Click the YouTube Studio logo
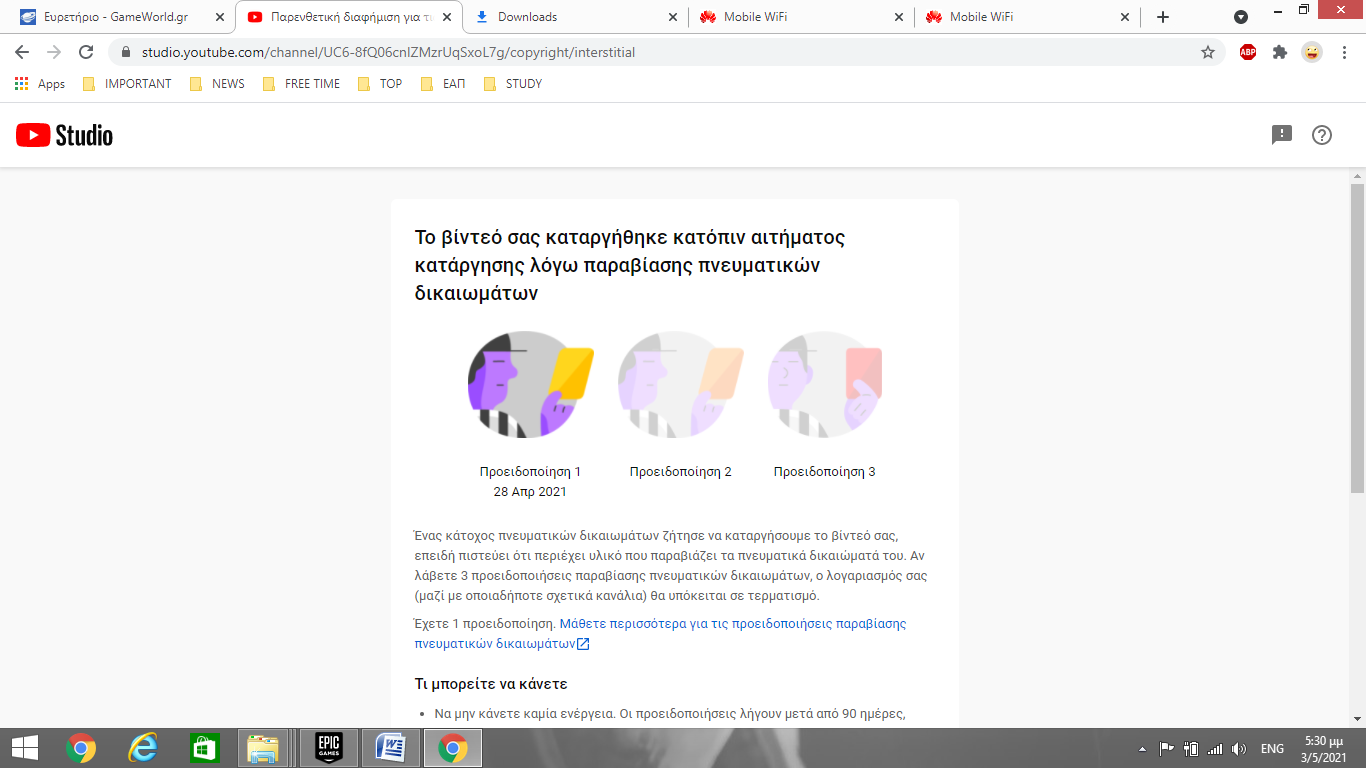The image size is (1366, 768). tap(64, 135)
